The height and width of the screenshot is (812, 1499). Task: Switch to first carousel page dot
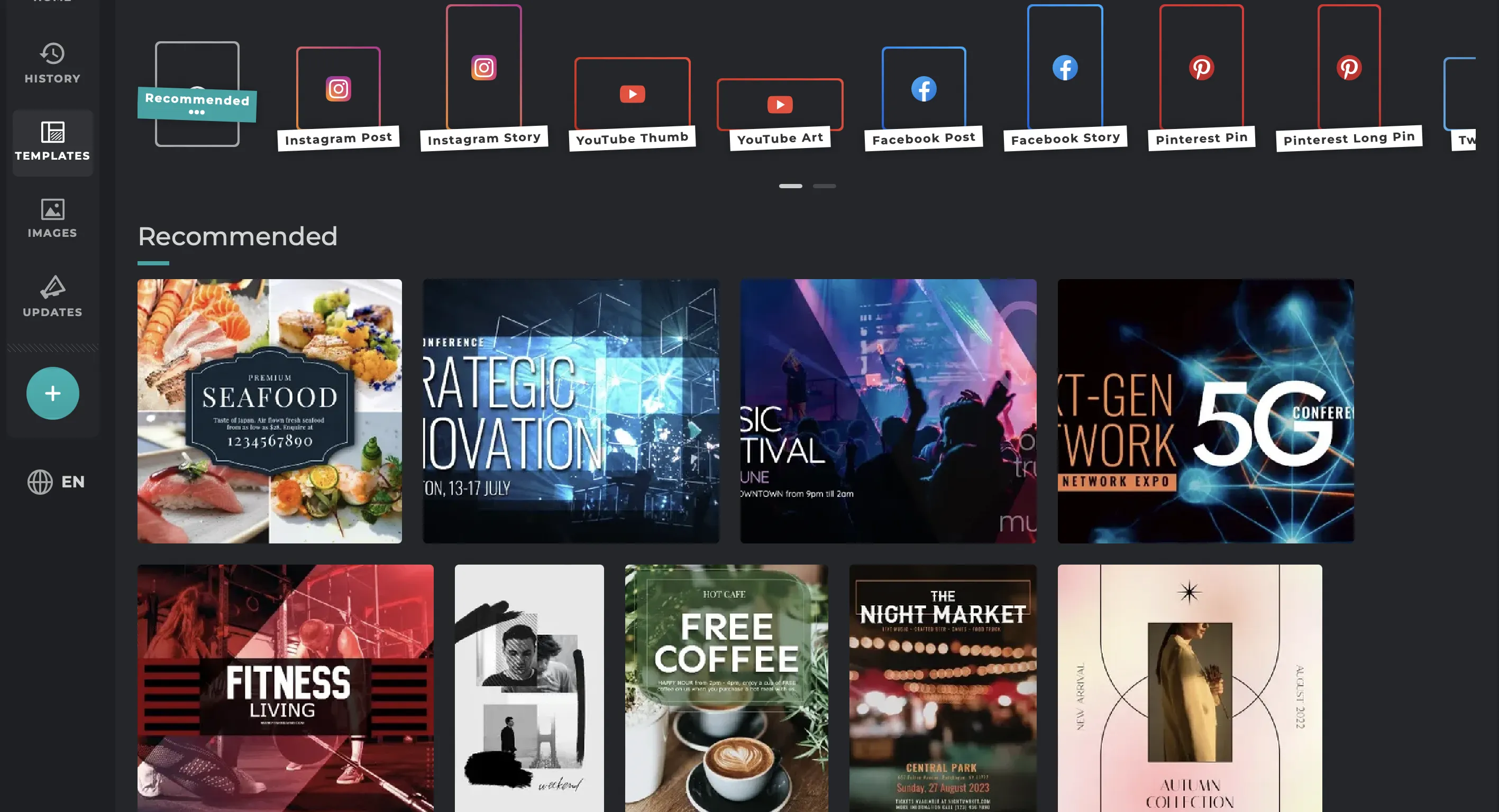[x=791, y=185]
